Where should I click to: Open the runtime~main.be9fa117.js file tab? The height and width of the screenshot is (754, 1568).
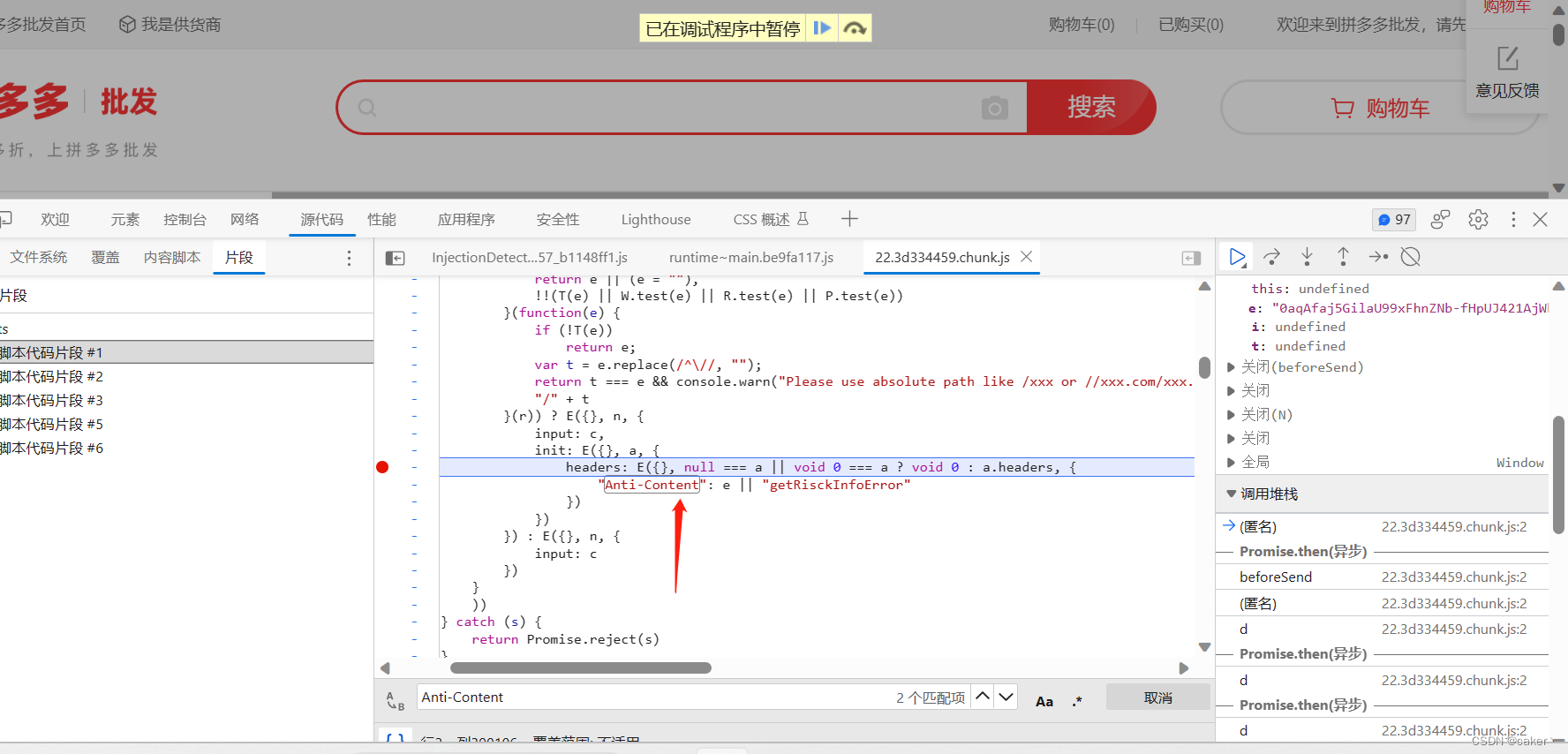(751, 257)
